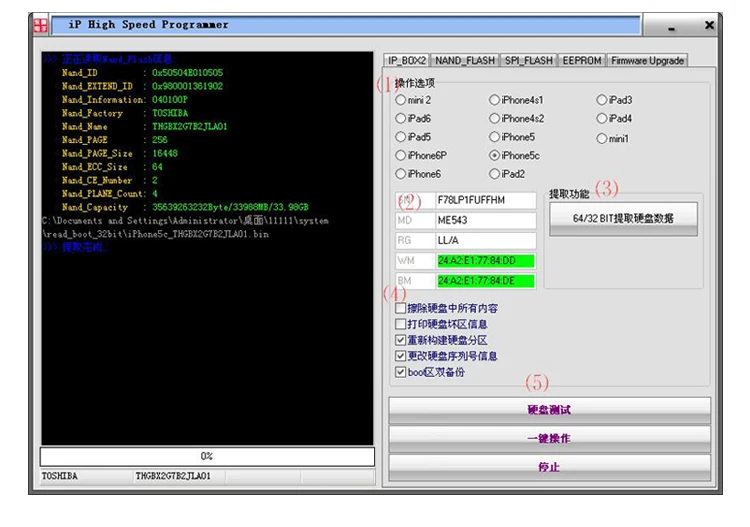The width and height of the screenshot is (750, 527).
Task: Select the iPad4 radio button
Action: [x=601, y=118]
